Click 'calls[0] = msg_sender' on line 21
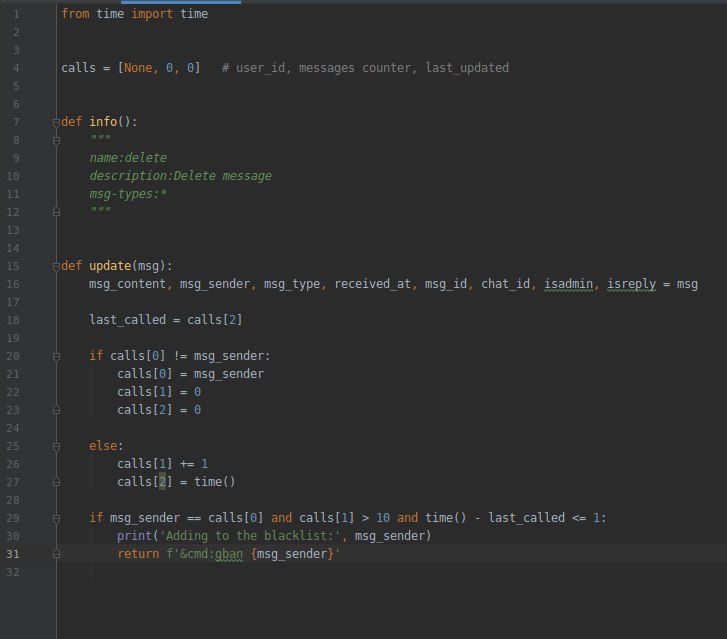The width and height of the screenshot is (727, 639). pos(191,374)
